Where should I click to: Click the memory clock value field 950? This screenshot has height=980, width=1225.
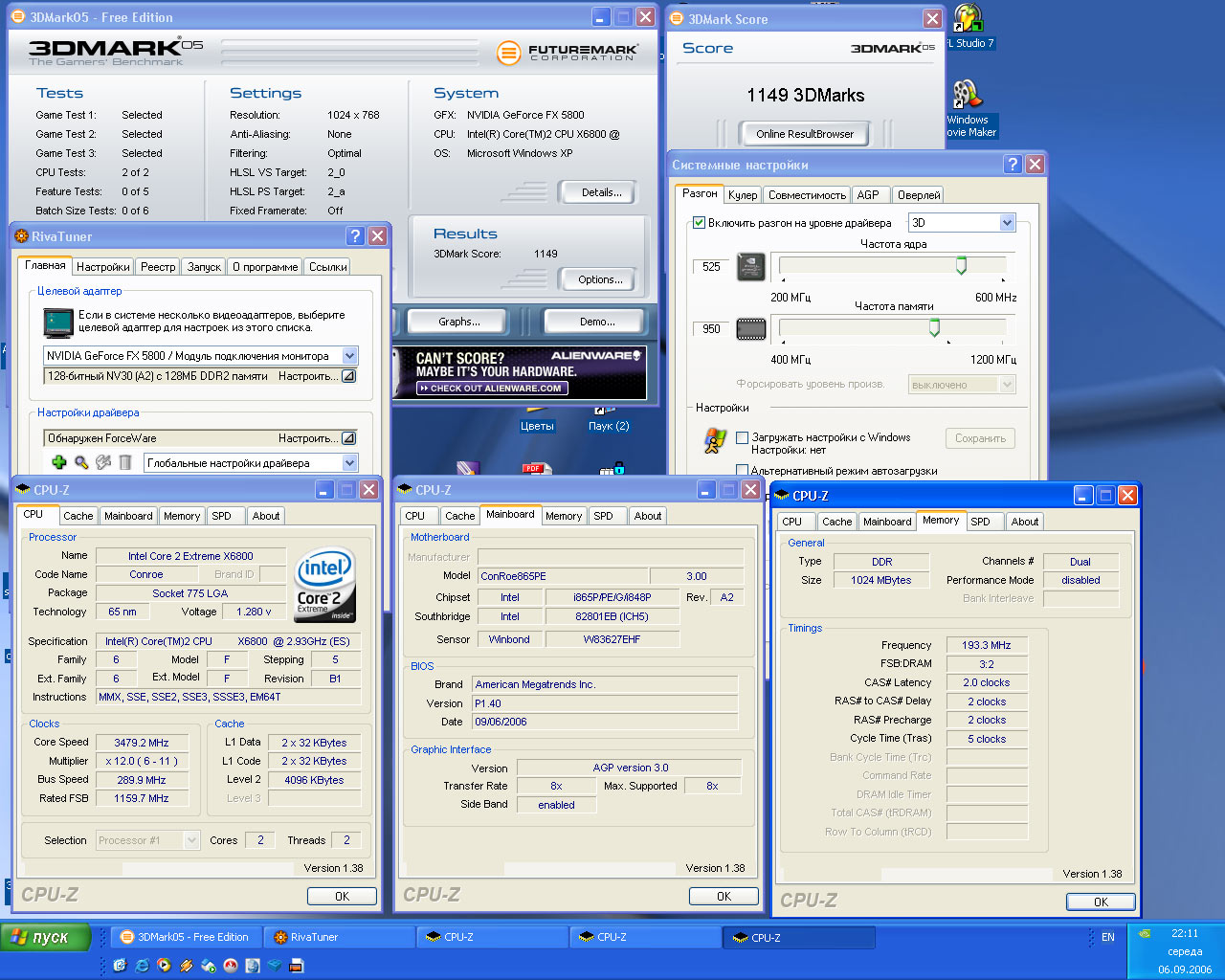click(x=711, y=328)
